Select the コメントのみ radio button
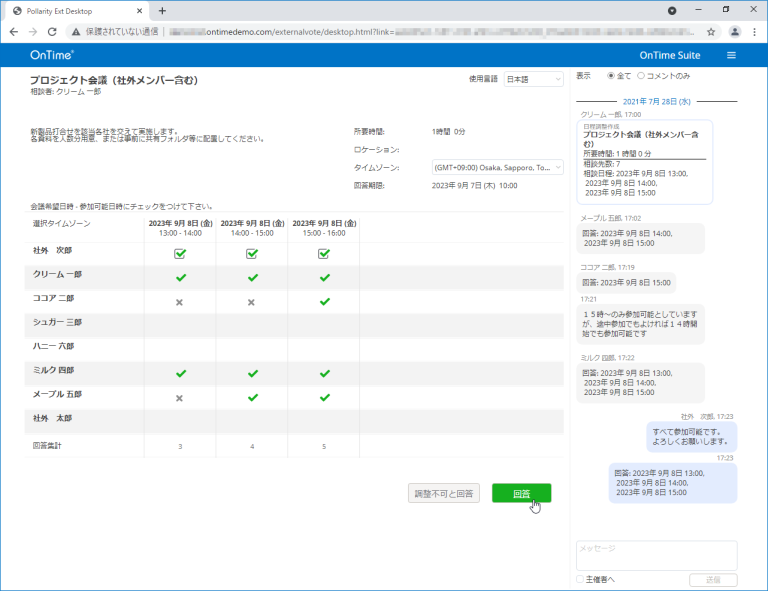This screenshot has height=591, width=768. pyautogui.click(x=641, y=76)
